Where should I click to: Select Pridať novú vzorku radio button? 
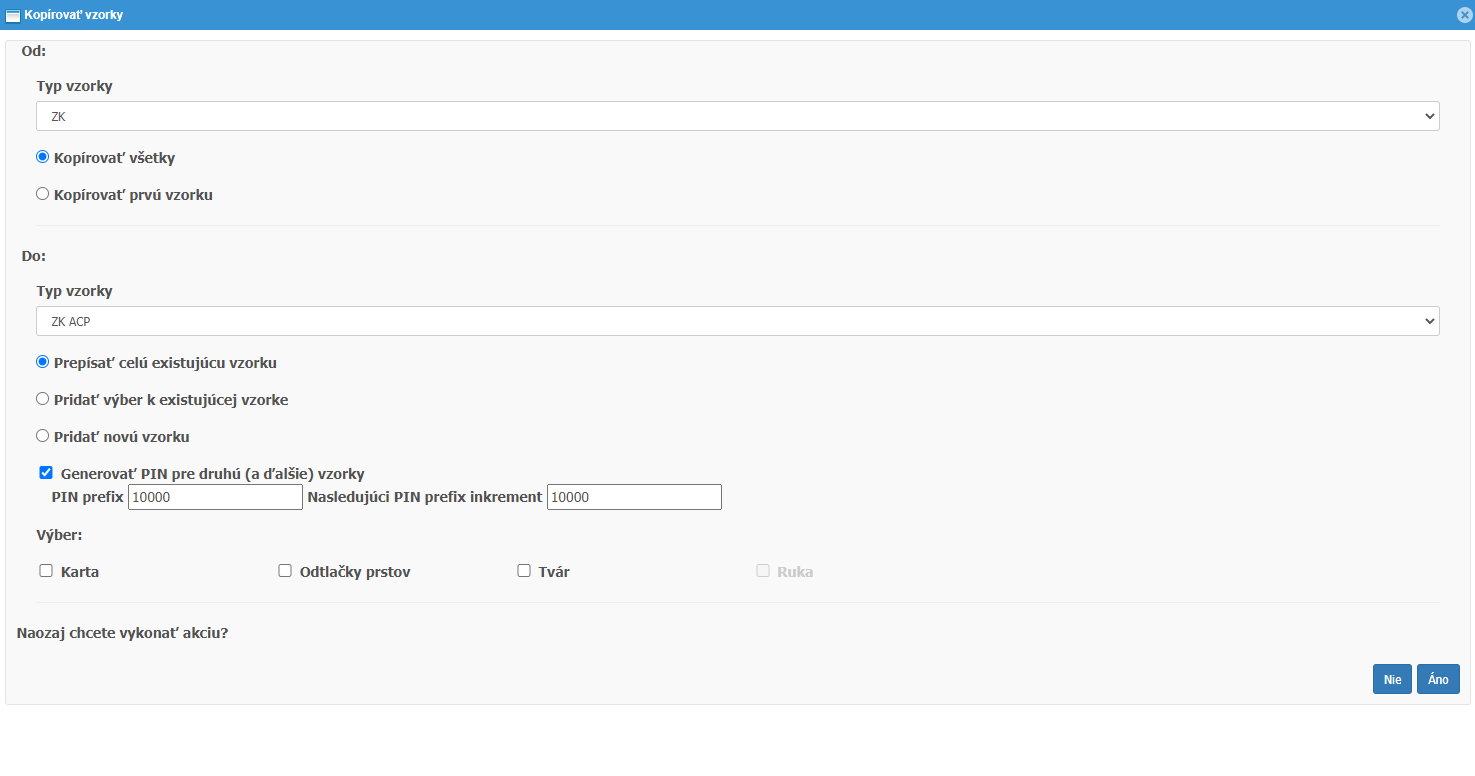tap(42, 436)
